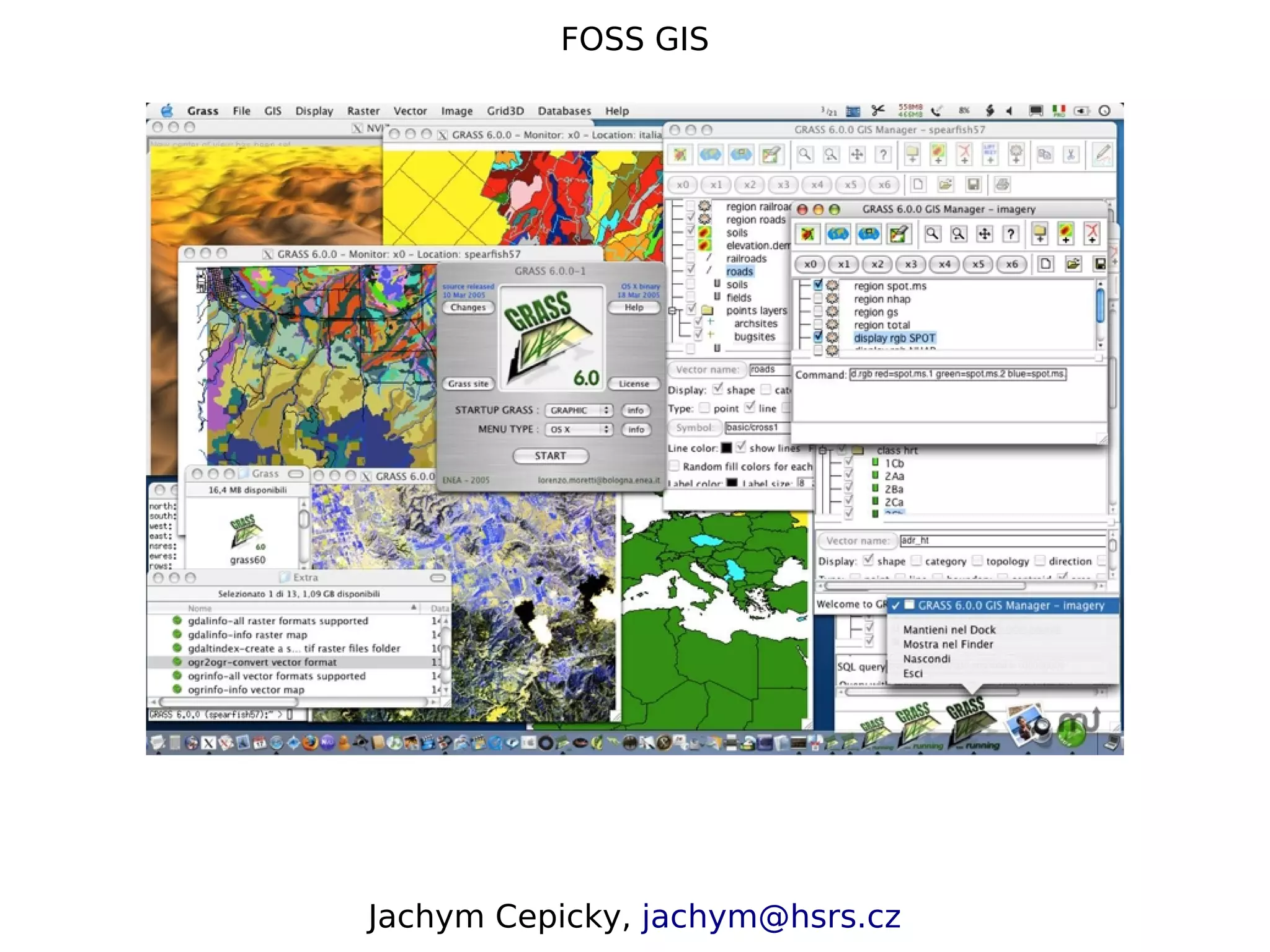
Task: Click the black Line color swatch
Action: pos(726,447)
